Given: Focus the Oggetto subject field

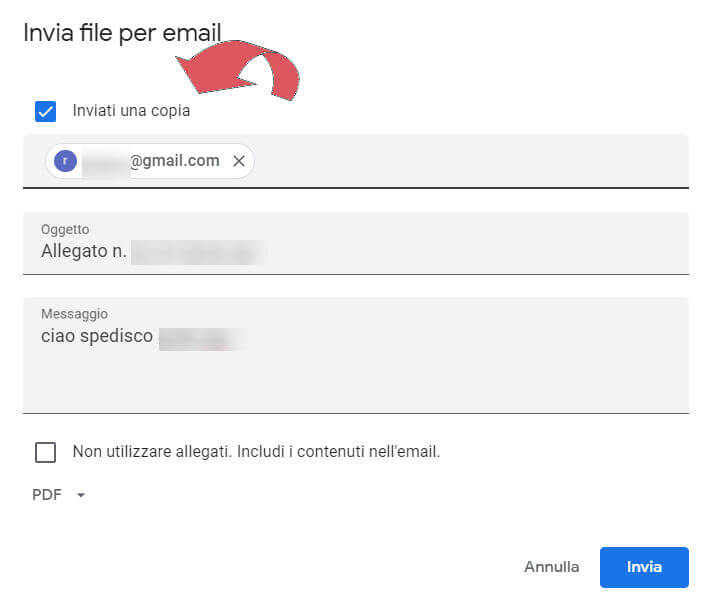Looking at the screenshot, I should tap(450, 250).
